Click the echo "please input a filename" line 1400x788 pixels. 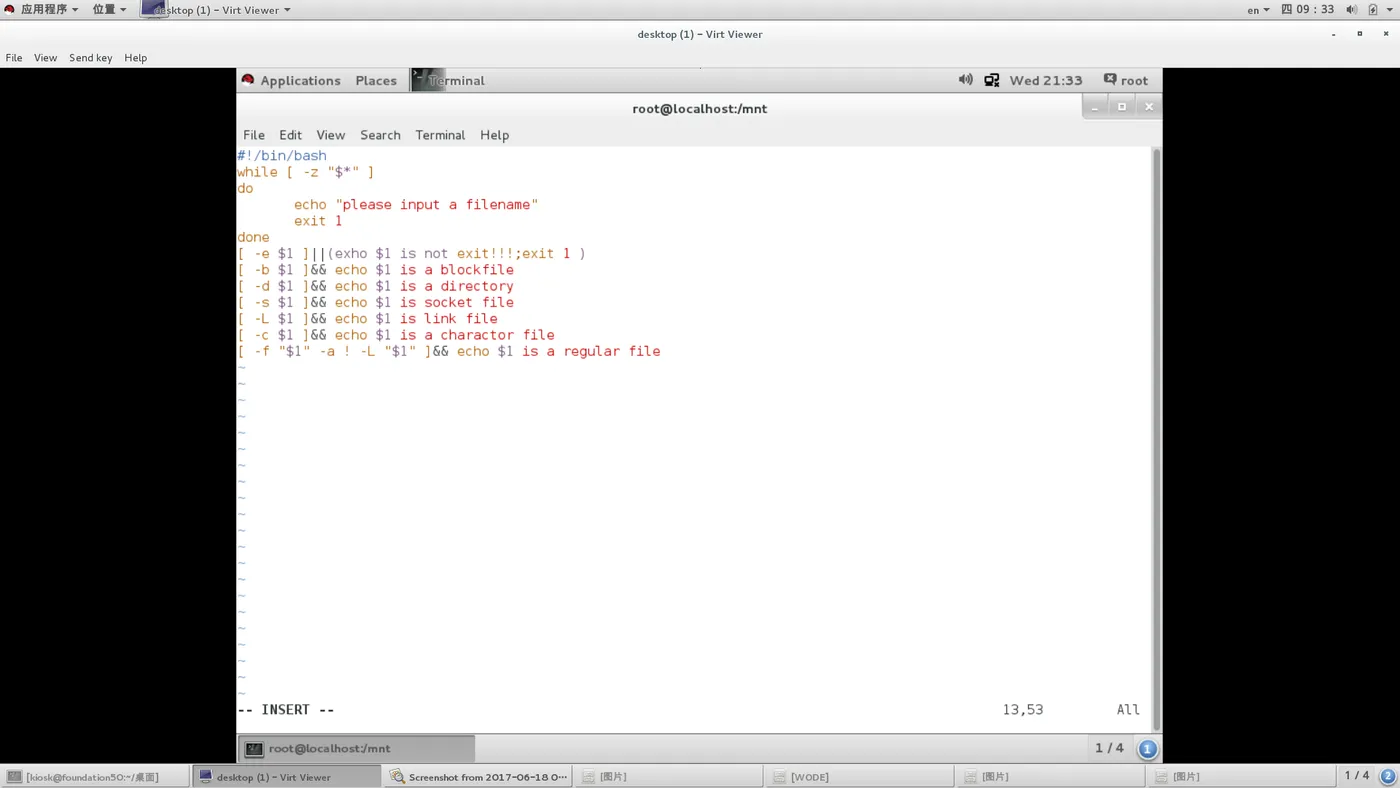416,205
